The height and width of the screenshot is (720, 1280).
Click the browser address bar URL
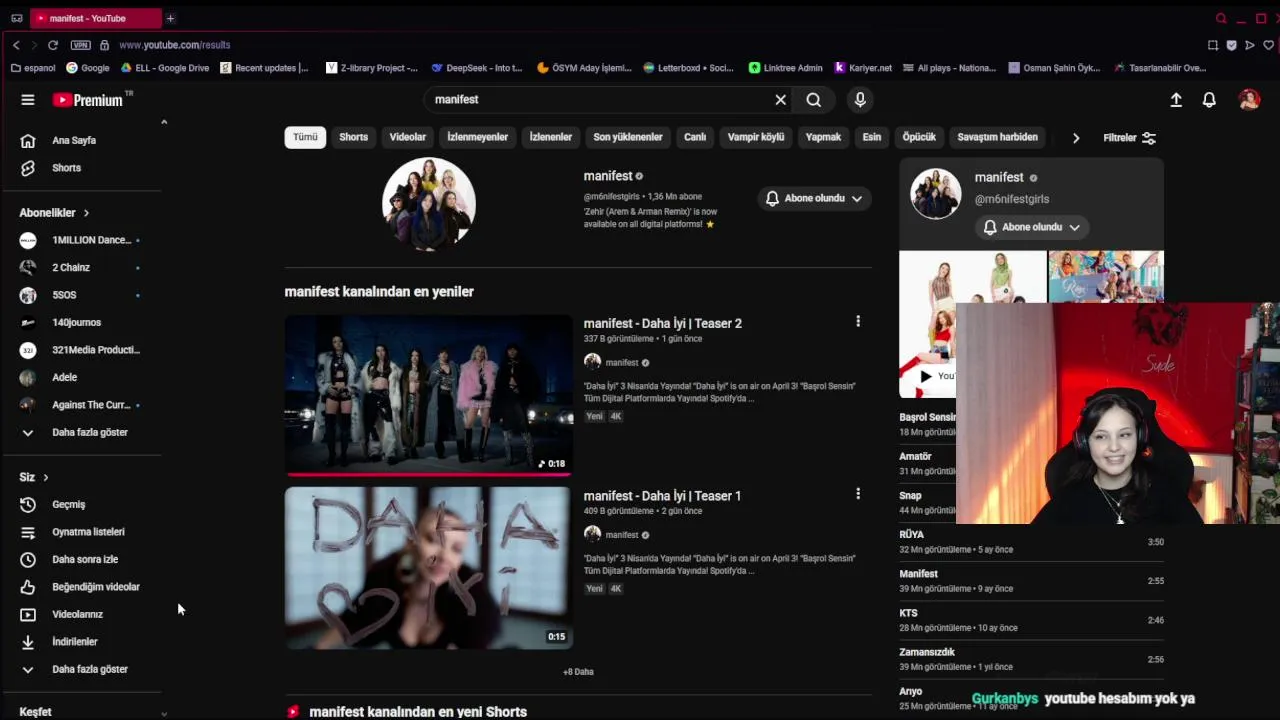175,45
